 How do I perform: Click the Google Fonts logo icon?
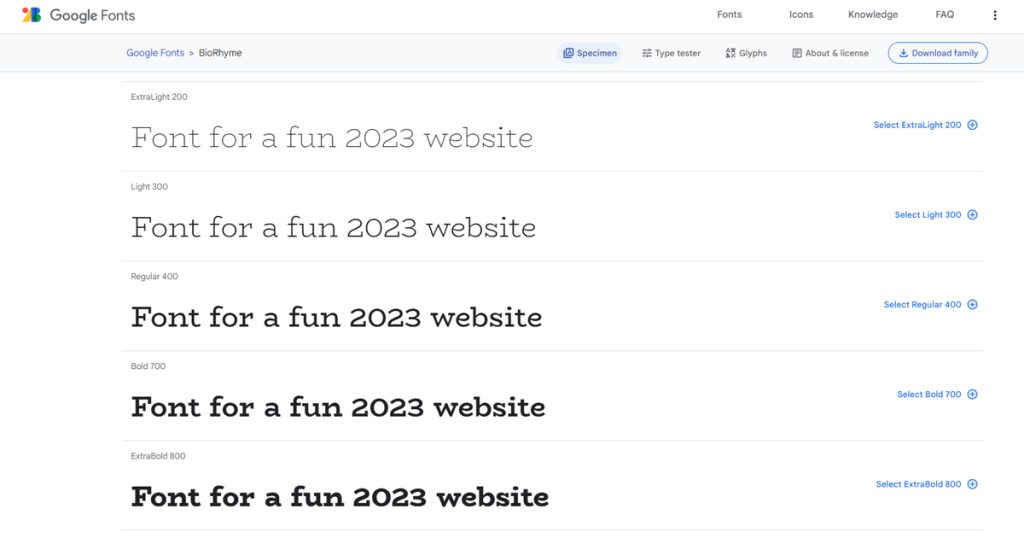32,15
